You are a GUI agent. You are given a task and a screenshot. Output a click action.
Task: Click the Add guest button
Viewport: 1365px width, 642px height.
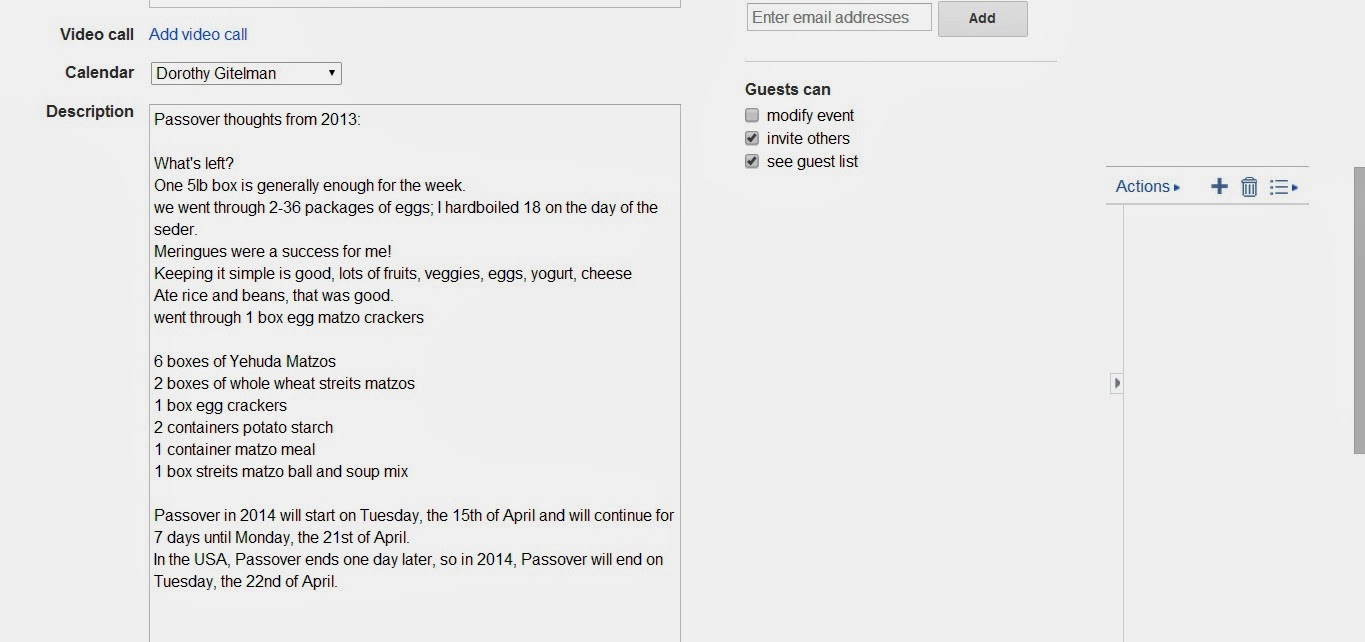point(982,18)
